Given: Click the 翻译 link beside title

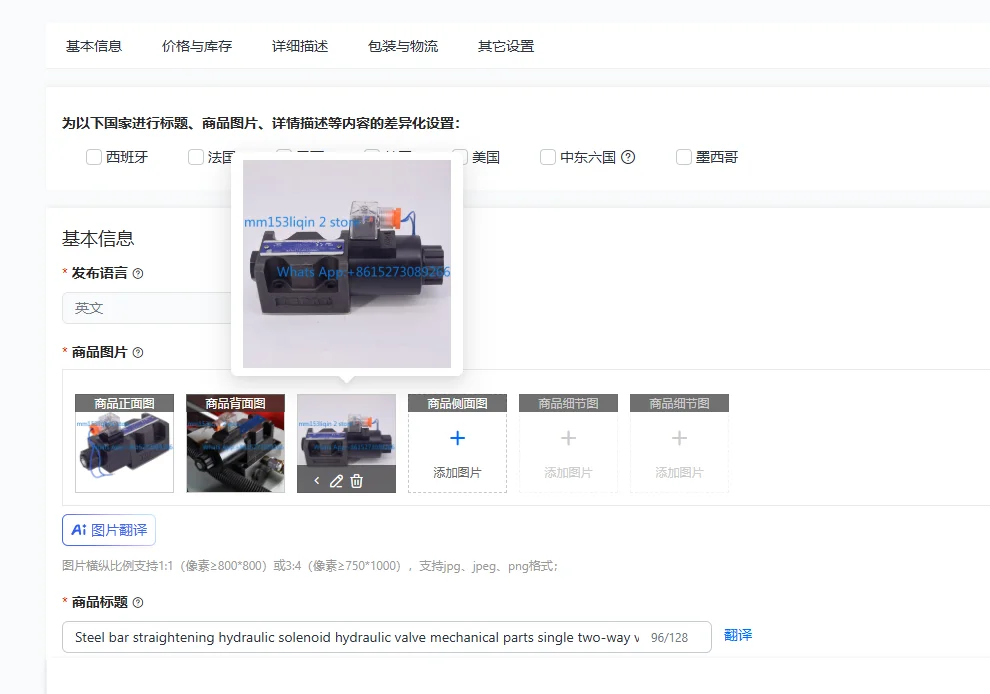Looking at the screenshot, I should (x=737, y=635).
